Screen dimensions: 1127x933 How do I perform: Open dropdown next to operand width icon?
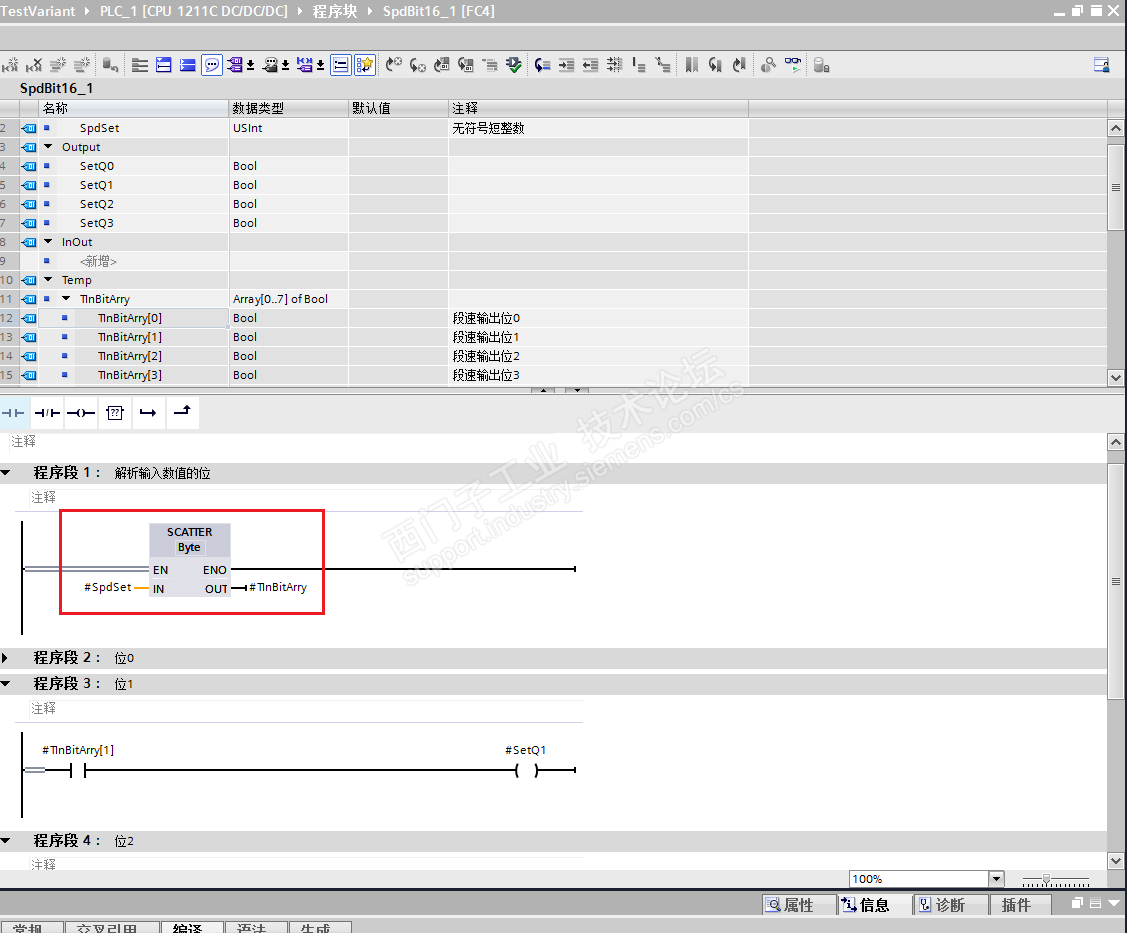pos(321,66)
